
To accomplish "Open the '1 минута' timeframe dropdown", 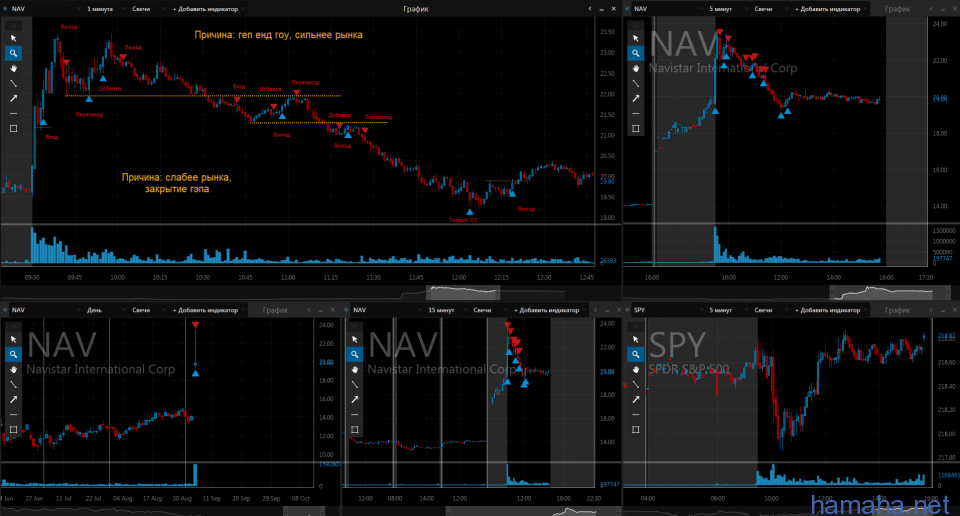I will [x=102, y=8].
